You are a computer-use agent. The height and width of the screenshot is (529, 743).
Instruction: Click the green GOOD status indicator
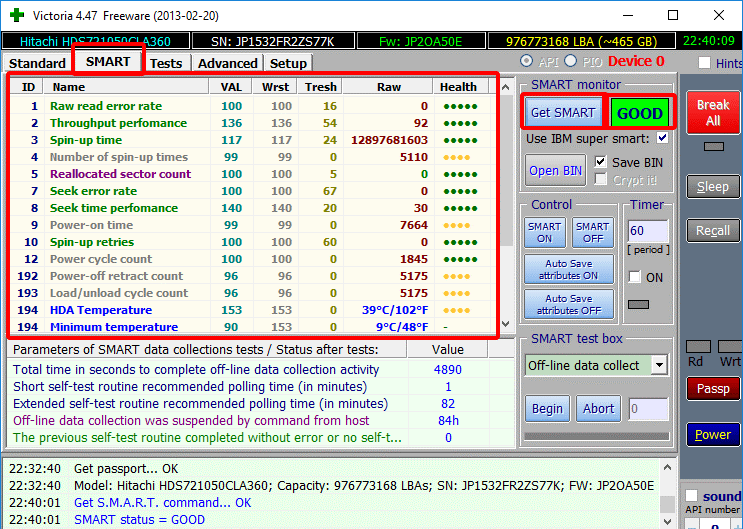point(640,113)
